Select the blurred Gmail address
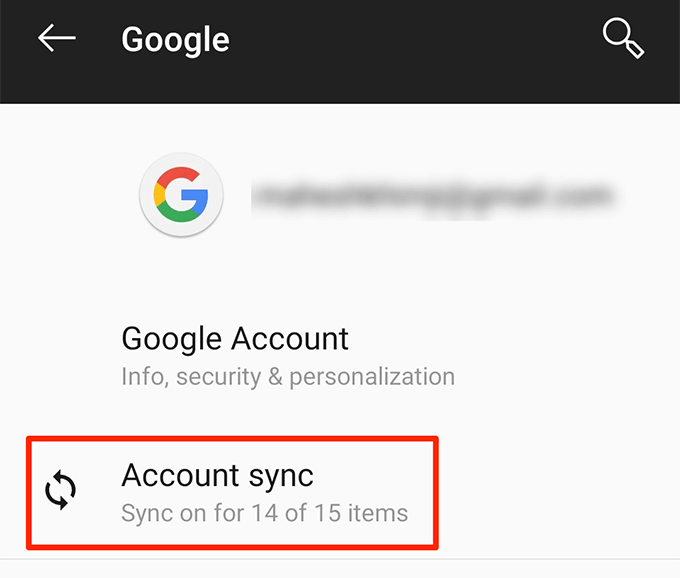This screenshot has height=578, width=680. [x=431, y=195]
